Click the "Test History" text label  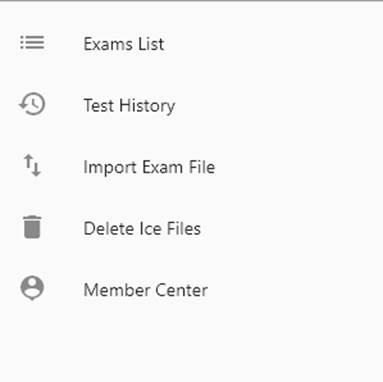pyautogui.click(x=129, y=106)
